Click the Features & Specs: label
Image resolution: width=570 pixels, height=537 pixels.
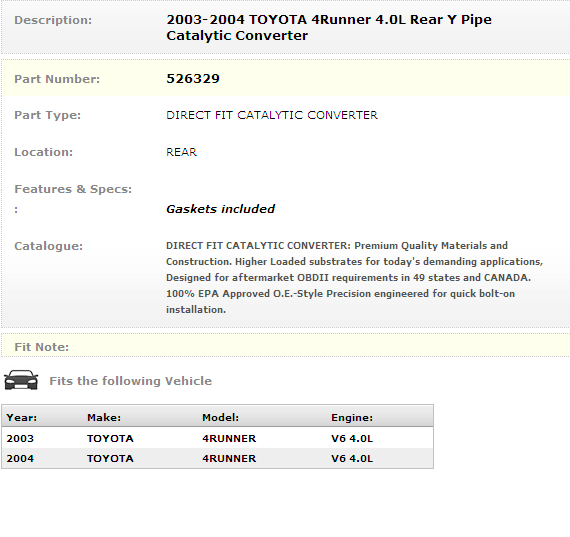coord(73,189)
